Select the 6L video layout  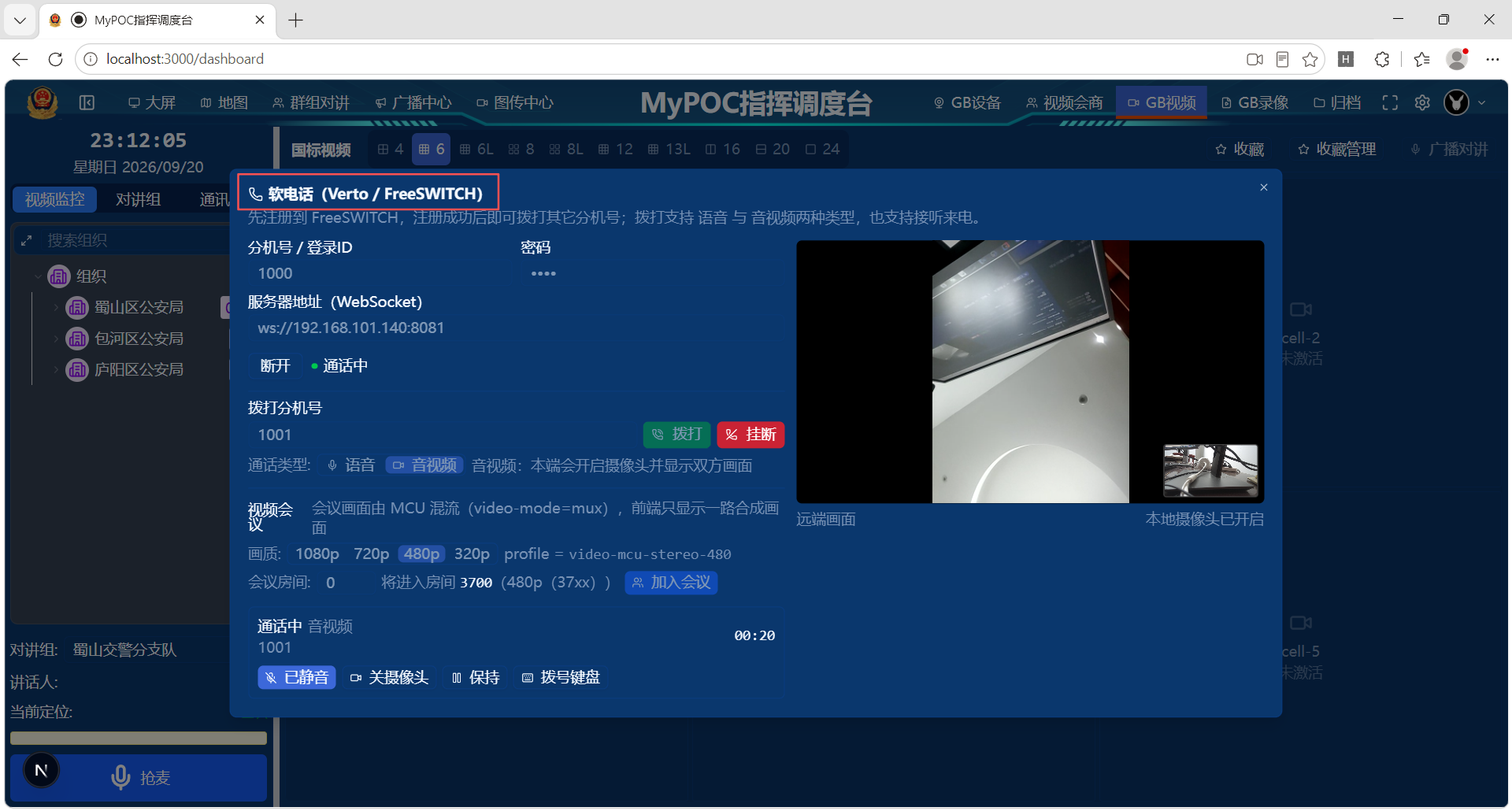[476, 150]
